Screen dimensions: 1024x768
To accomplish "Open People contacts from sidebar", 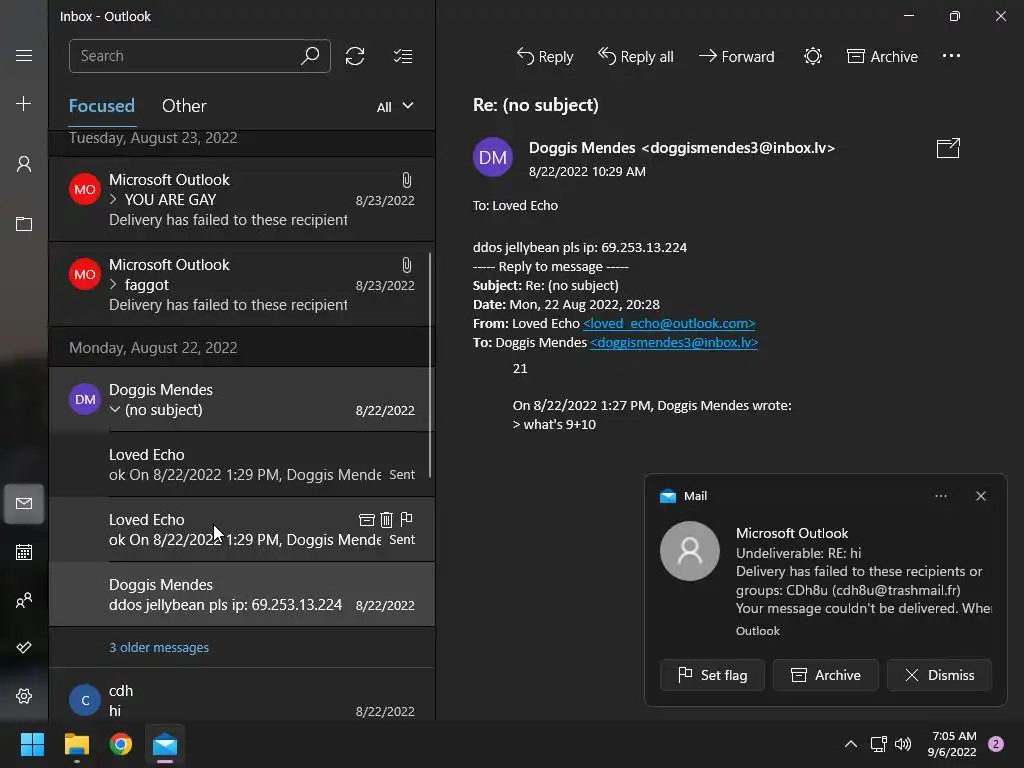I will tap(24, 600).
